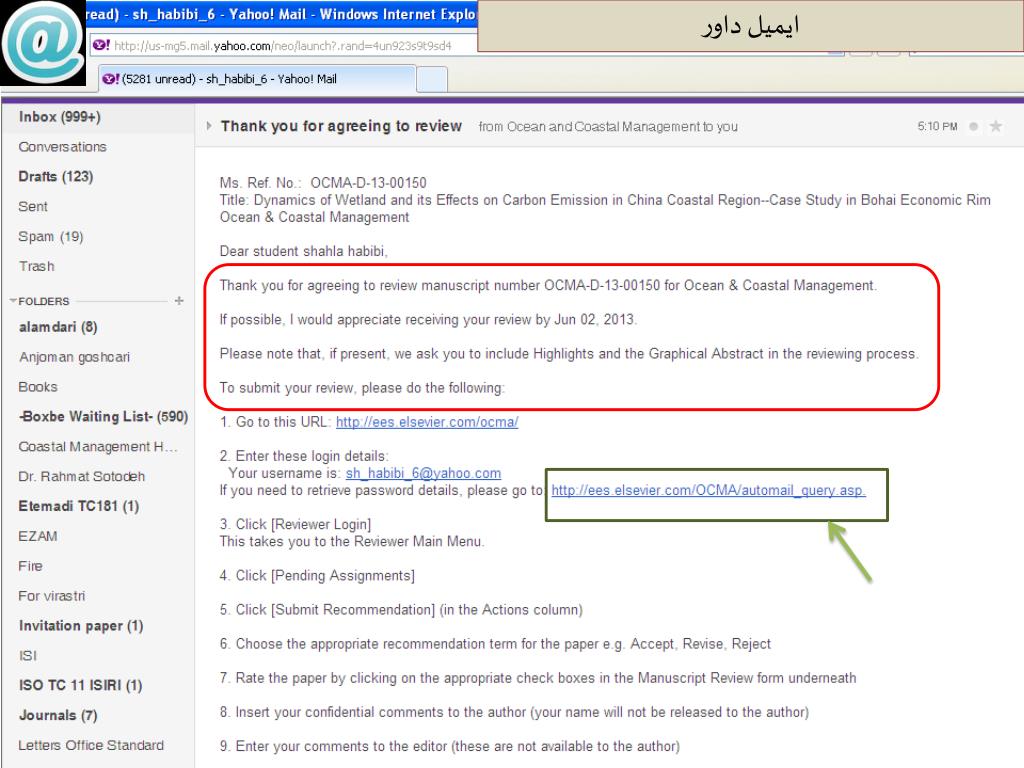Open the Etemadi TC181 (1) folder
Image resolution: width=1024 pixels, height=768 pixels.
pos(78,506)
